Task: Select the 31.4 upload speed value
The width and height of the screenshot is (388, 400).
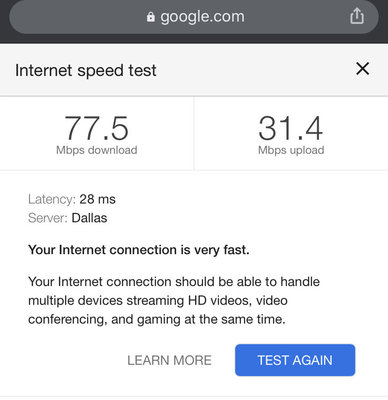Action: (291, 128)
